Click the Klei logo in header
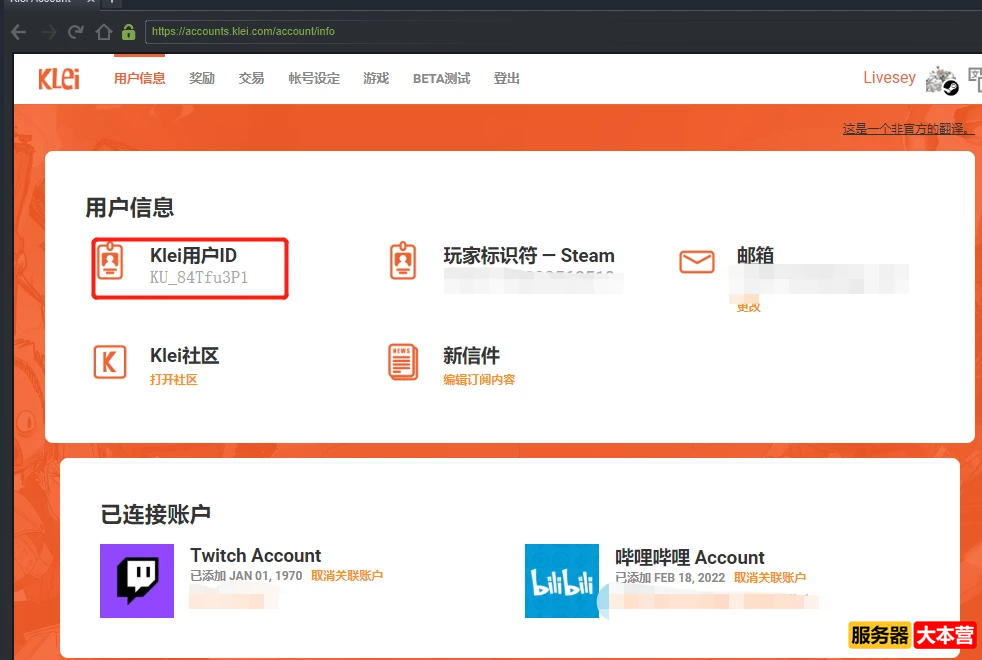 (x=59, y=79)
